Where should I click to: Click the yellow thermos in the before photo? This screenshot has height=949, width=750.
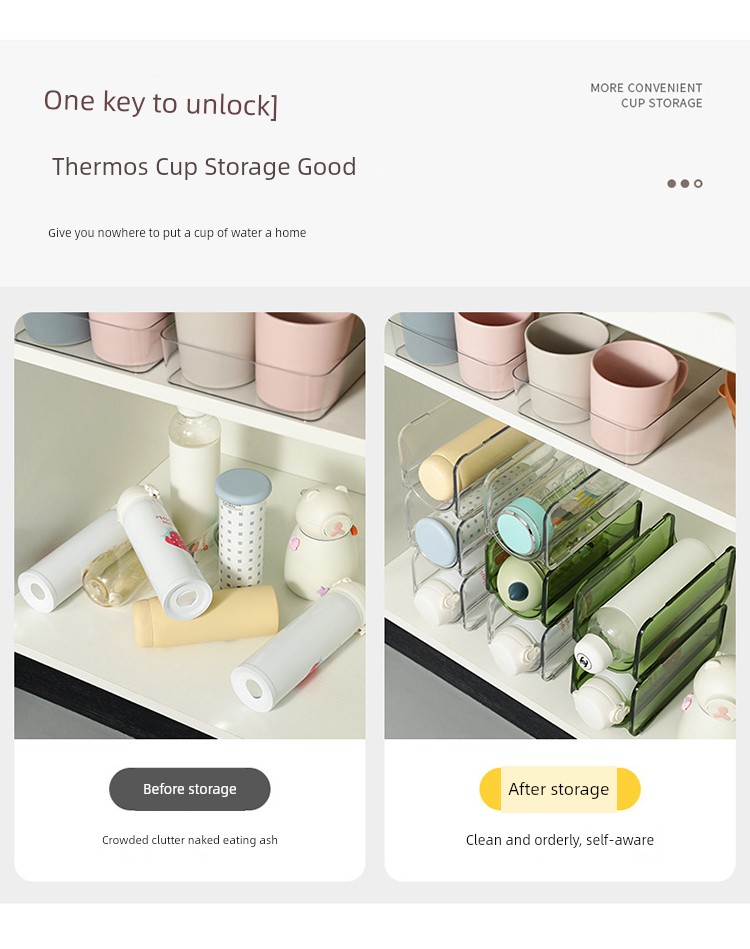[206, 616]
